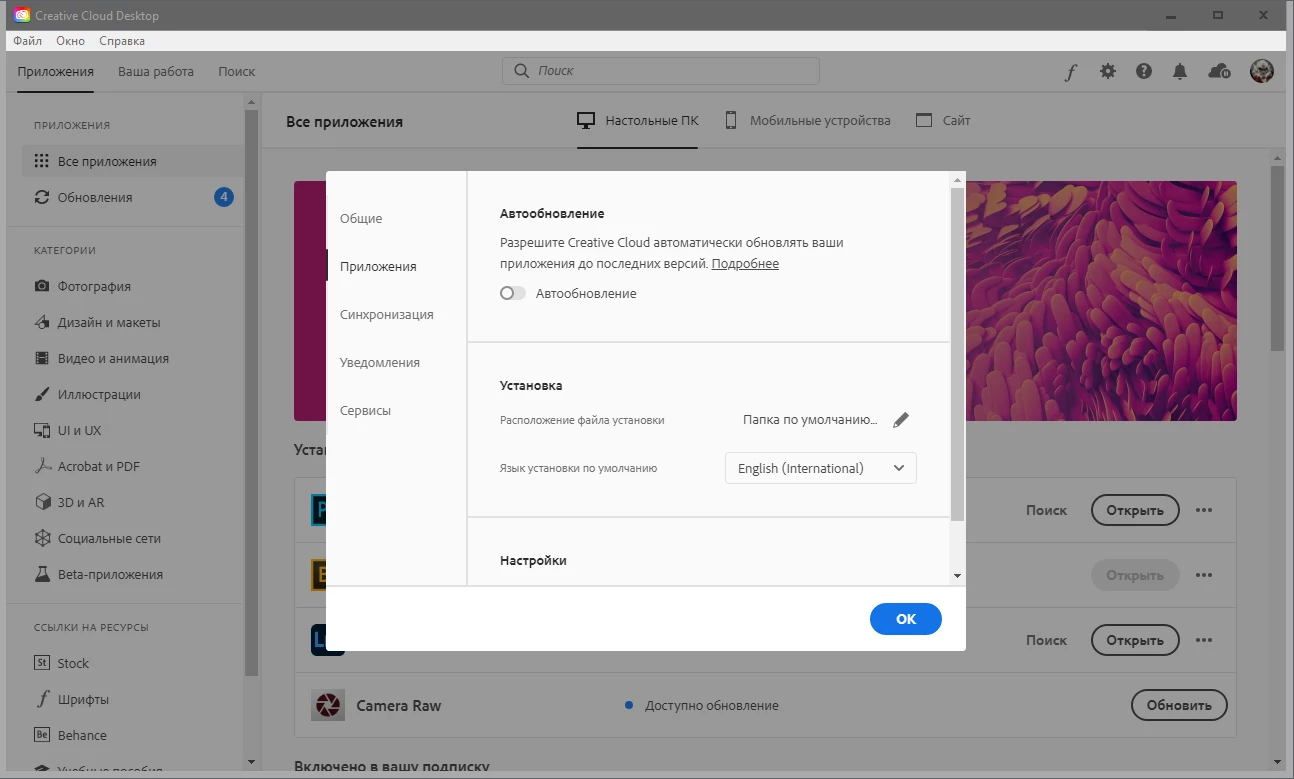
Task: Select Общие in the settings dialog
Action: pyautogui.click(x=361, y=218)
